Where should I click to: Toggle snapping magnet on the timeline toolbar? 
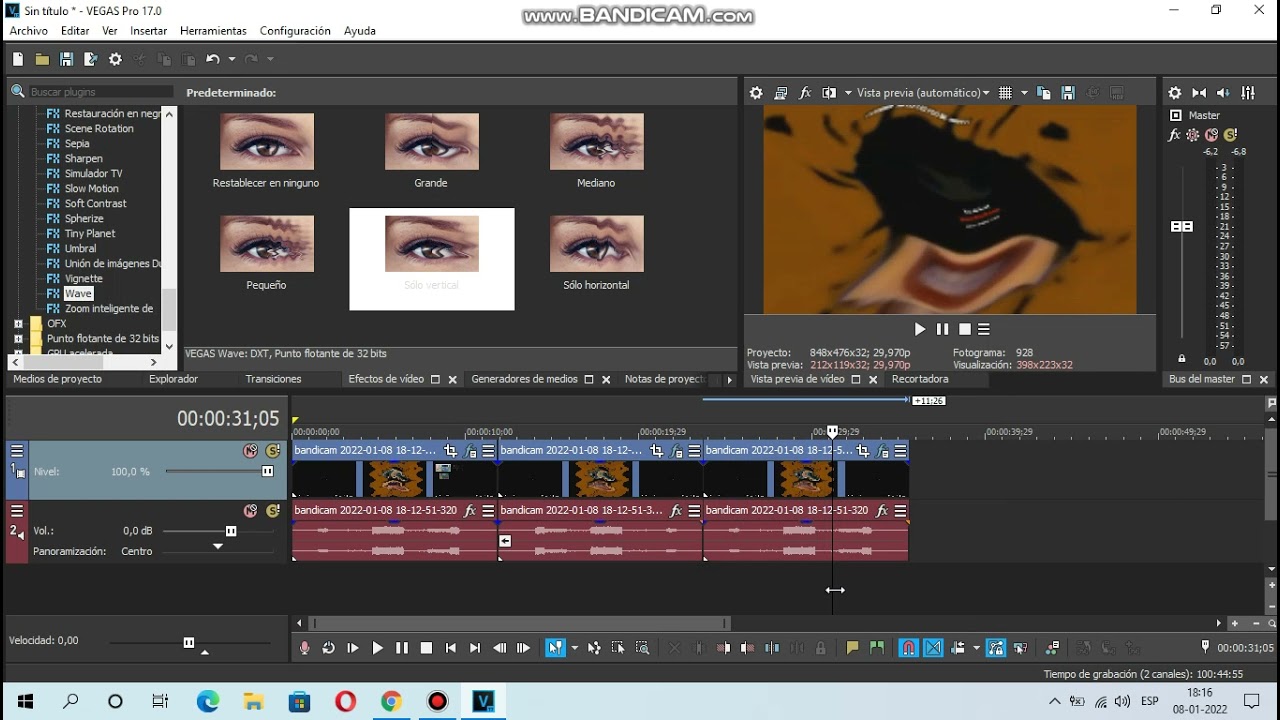pos(908,648)
